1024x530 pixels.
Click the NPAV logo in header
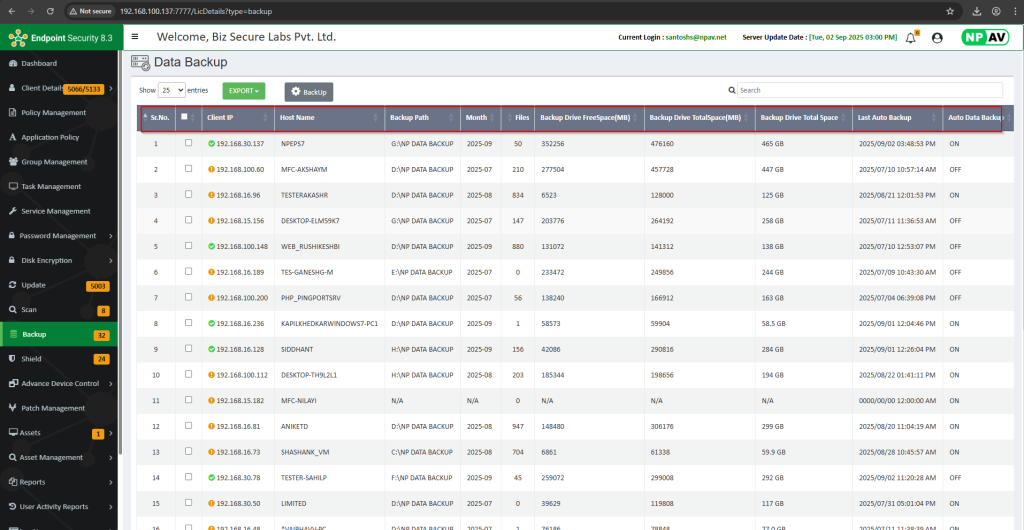tap(984, 37)
